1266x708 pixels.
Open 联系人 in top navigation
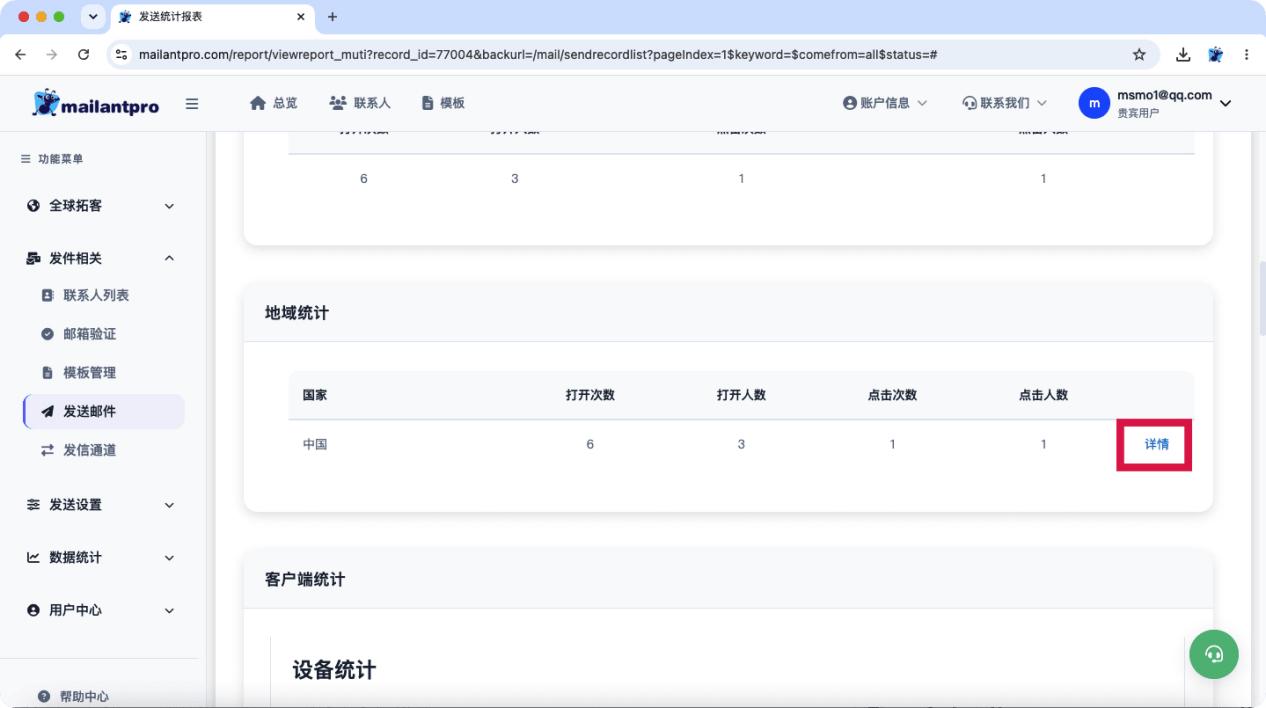(x=359, y=103)
